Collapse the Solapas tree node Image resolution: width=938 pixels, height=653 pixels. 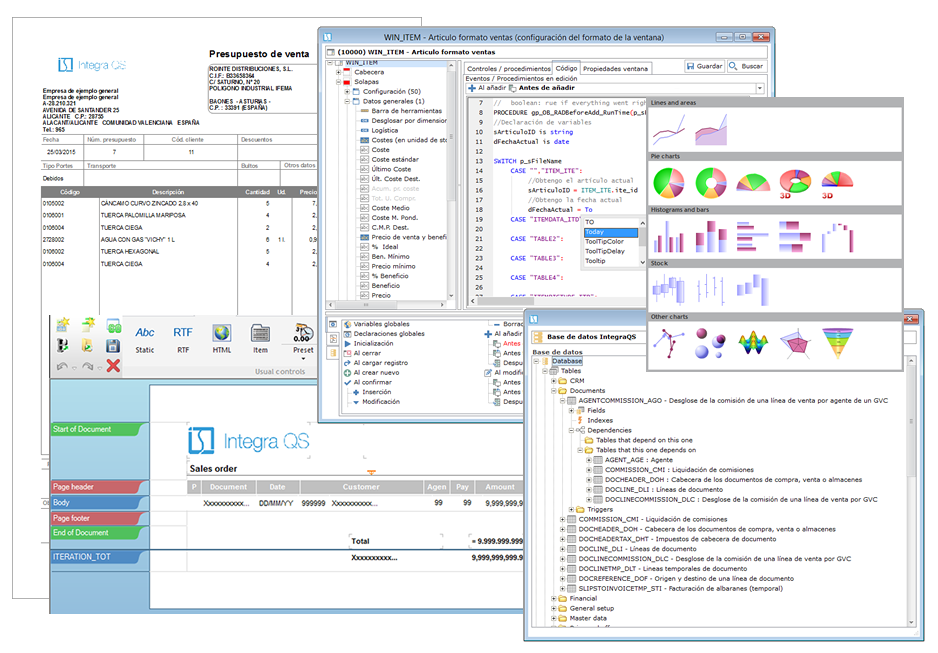tap(339, 82)
